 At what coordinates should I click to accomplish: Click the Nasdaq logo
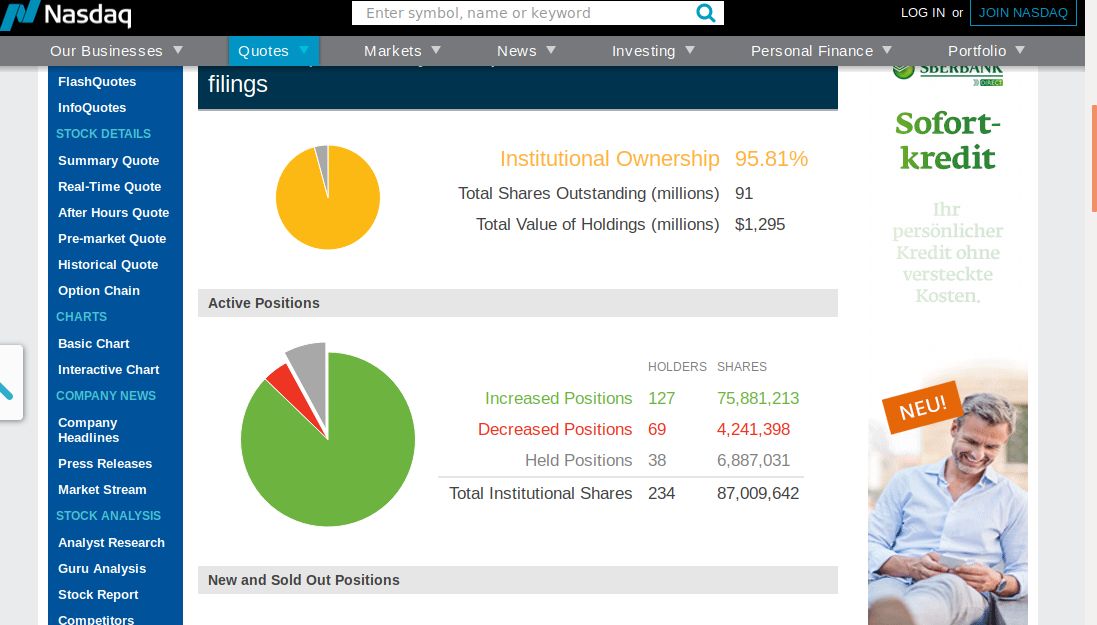[66, 14]
